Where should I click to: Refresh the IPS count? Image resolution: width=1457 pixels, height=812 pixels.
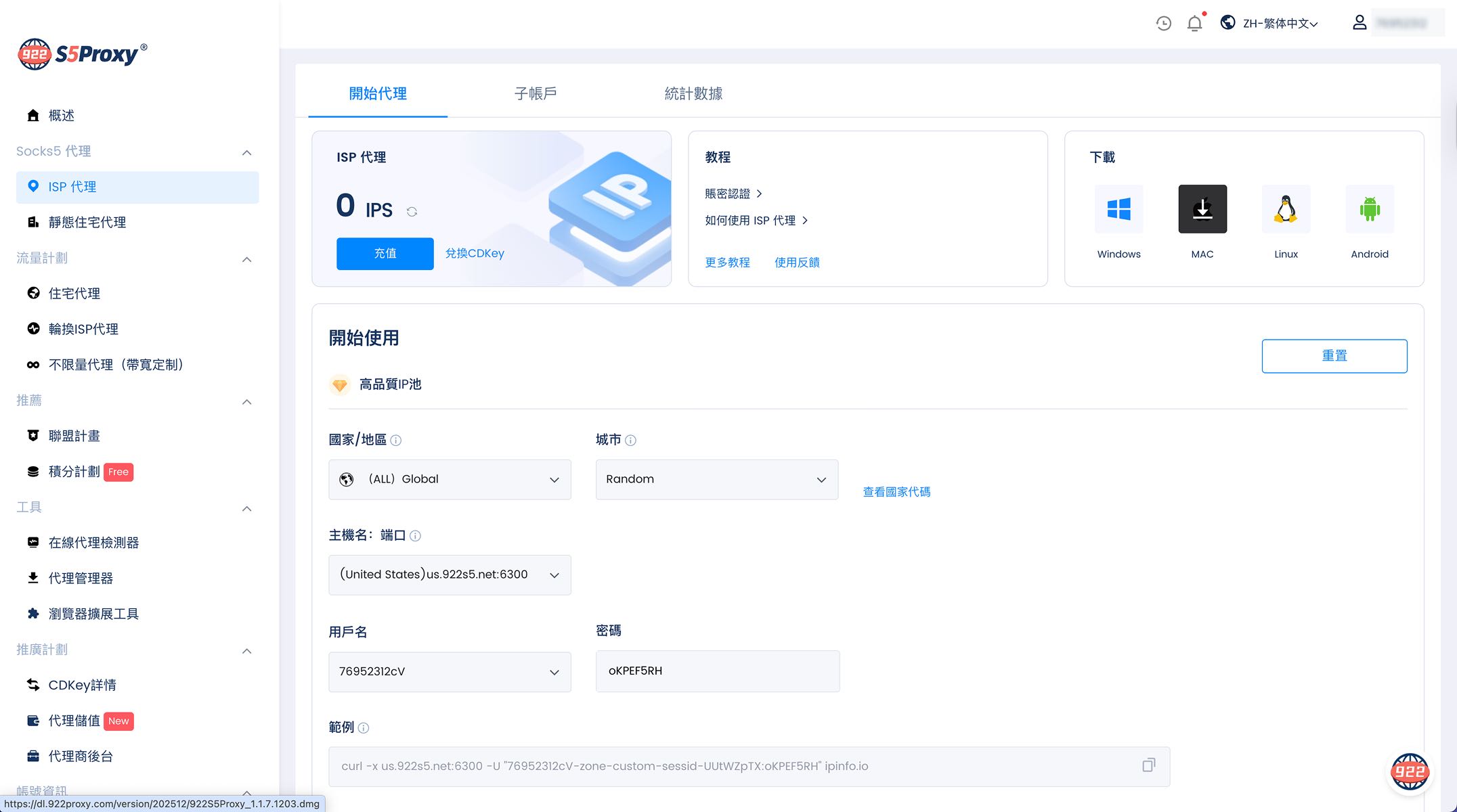[412, 212]
